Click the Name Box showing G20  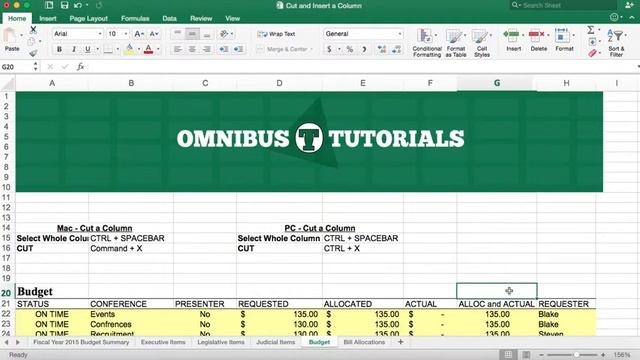coord(16,67)
